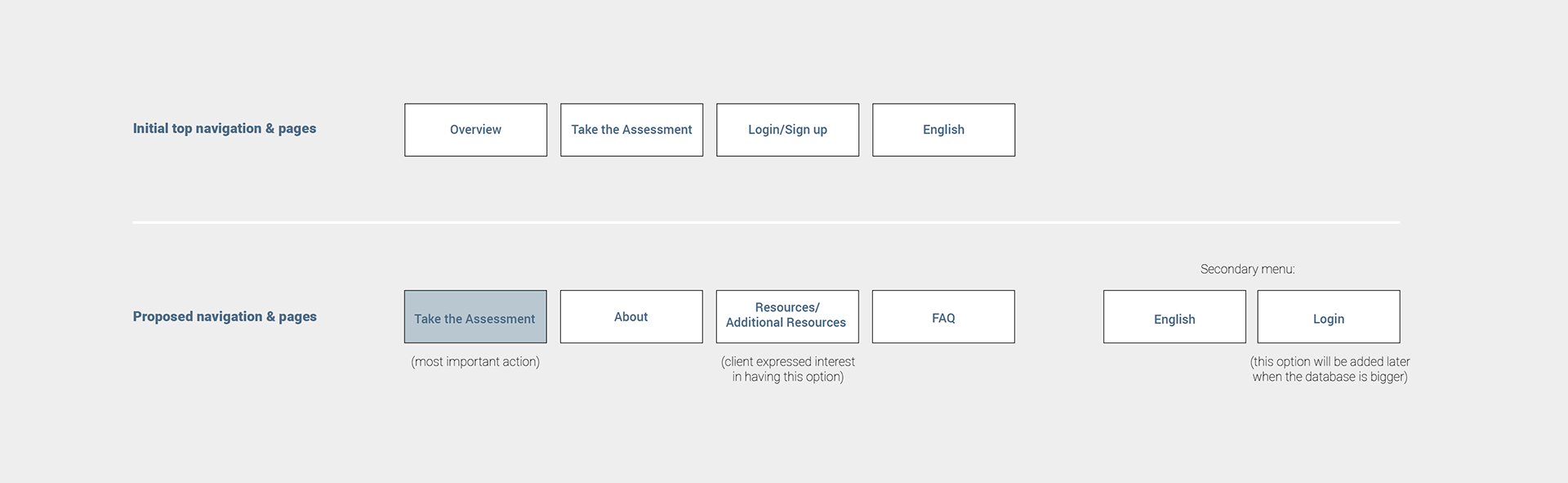Click the word 'Resources/' inside the resources box

point(787,307)
